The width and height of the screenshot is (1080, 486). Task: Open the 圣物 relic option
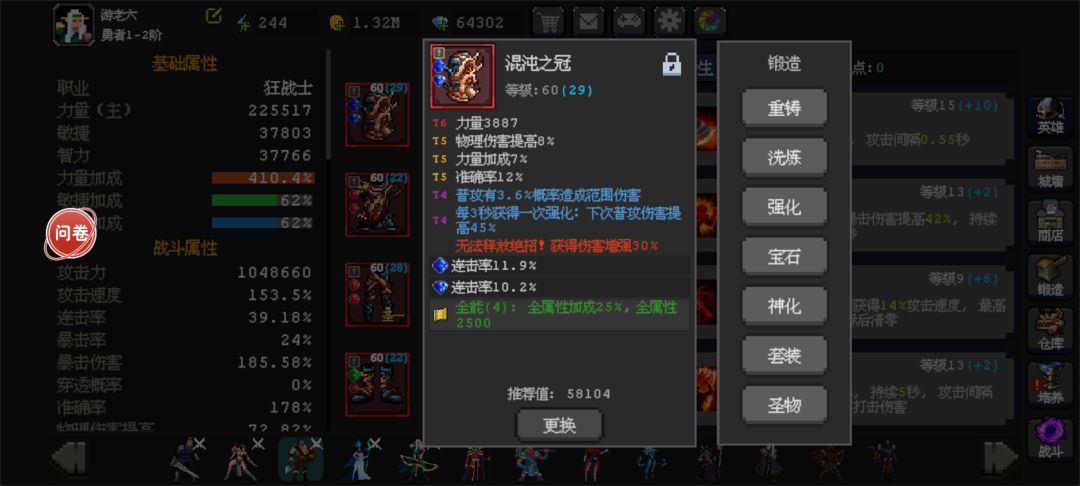[784, 404]
